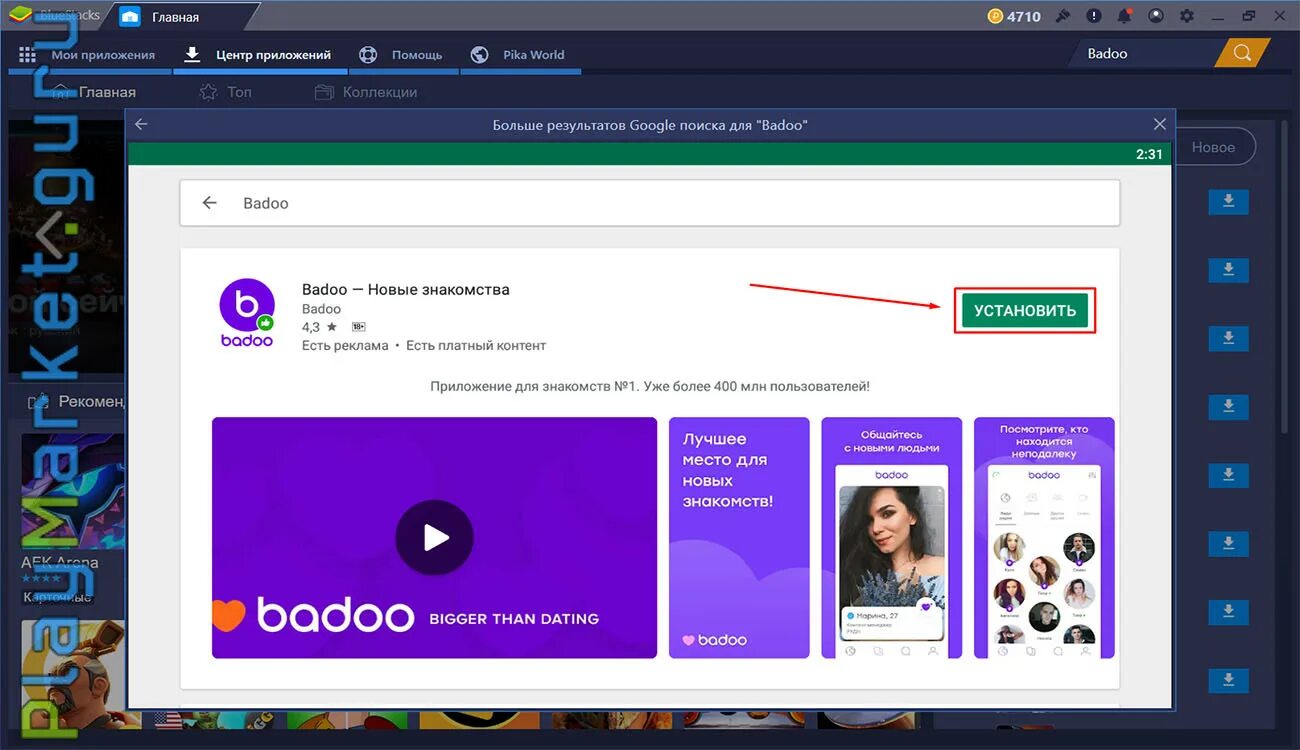Open the BlueStacks points coin balance 4710
The image size is (1300, 750).
click(1013, 16)
